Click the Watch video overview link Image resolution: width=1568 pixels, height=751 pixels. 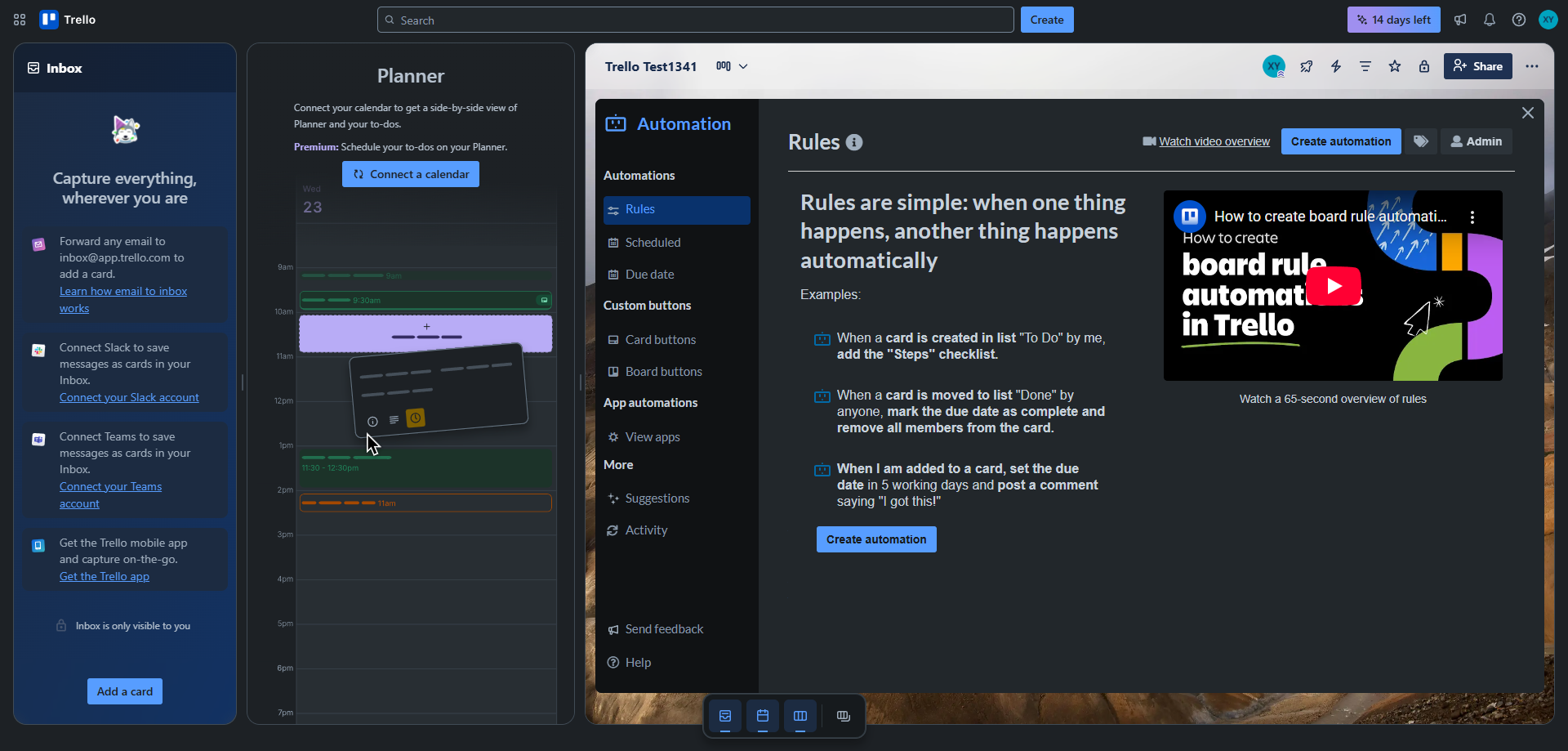(1214, 141)
